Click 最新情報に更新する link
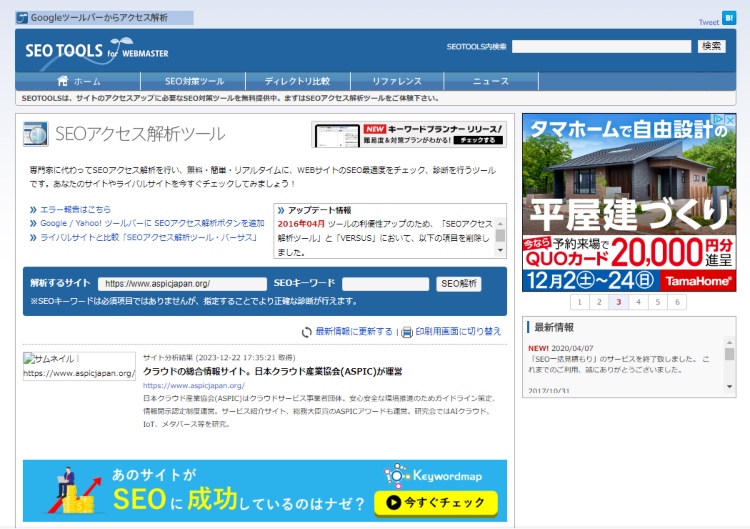750x529 pixels. 353,331
